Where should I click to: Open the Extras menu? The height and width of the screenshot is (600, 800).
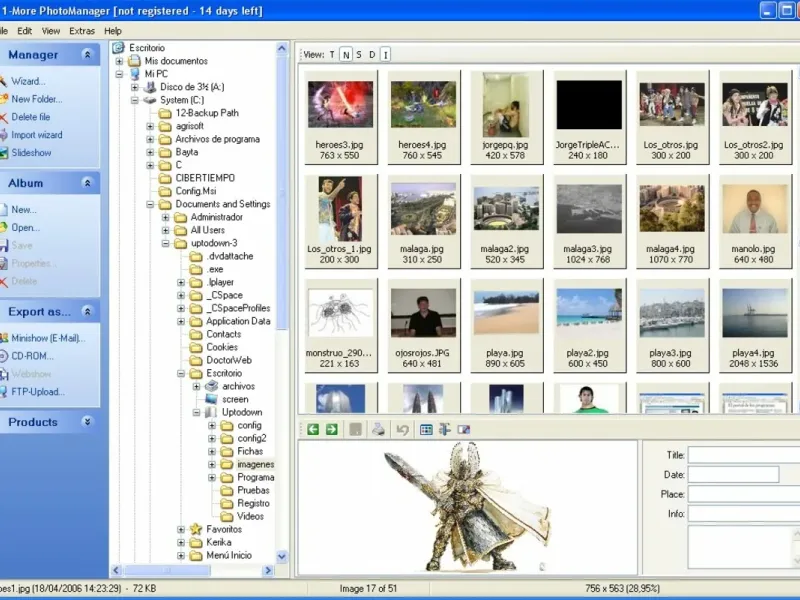pyautogui.click(x=82, y=31)
